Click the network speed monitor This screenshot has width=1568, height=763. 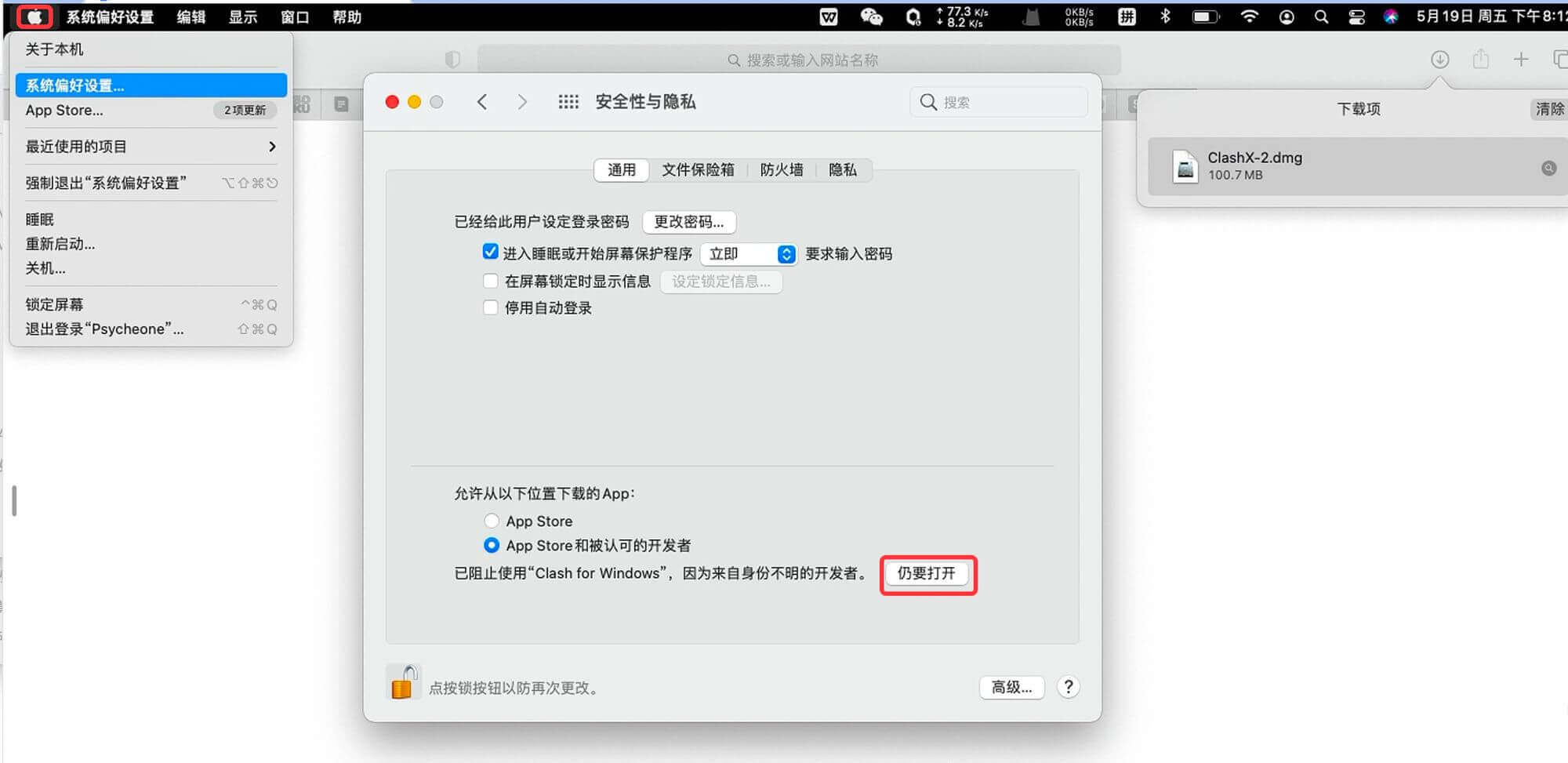pos(963,16)
